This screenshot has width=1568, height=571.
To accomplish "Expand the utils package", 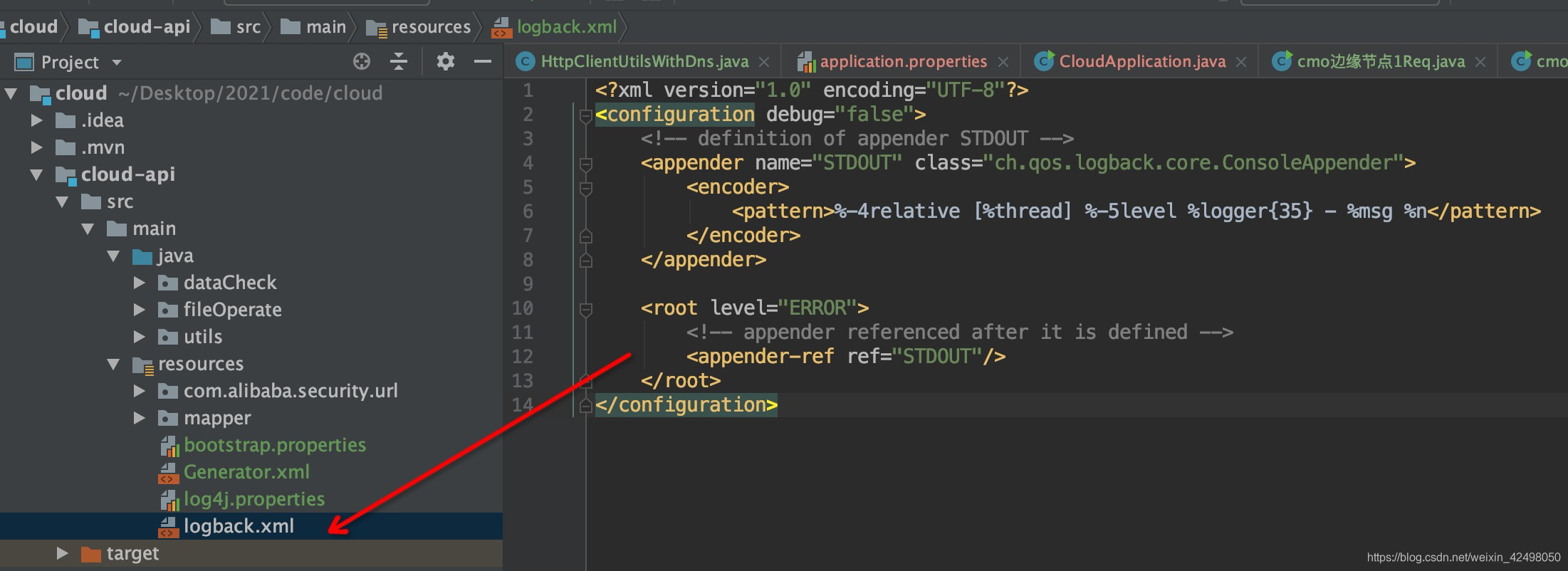I will tap(140, 337).
